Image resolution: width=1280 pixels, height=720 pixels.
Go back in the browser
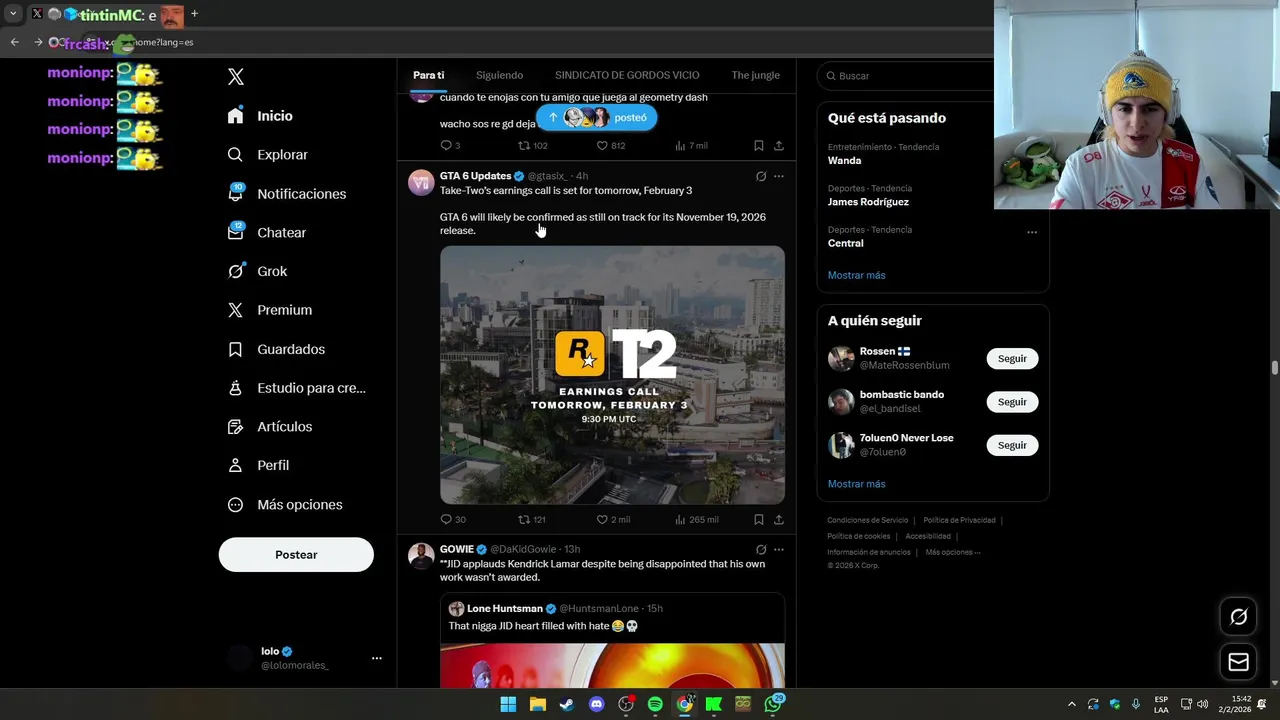(x=14, y=42)
